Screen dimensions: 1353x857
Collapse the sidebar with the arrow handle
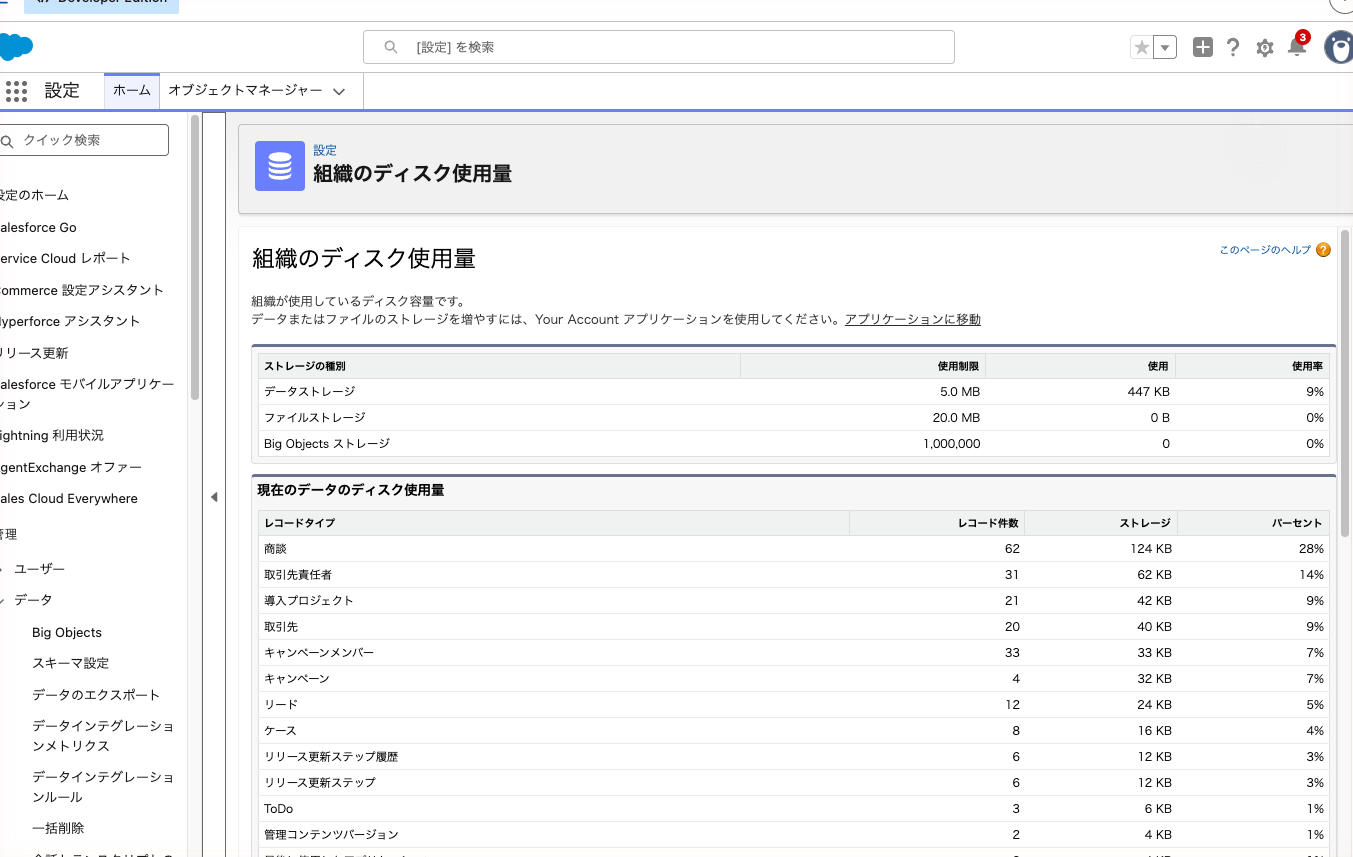click(x=214, y=497)
